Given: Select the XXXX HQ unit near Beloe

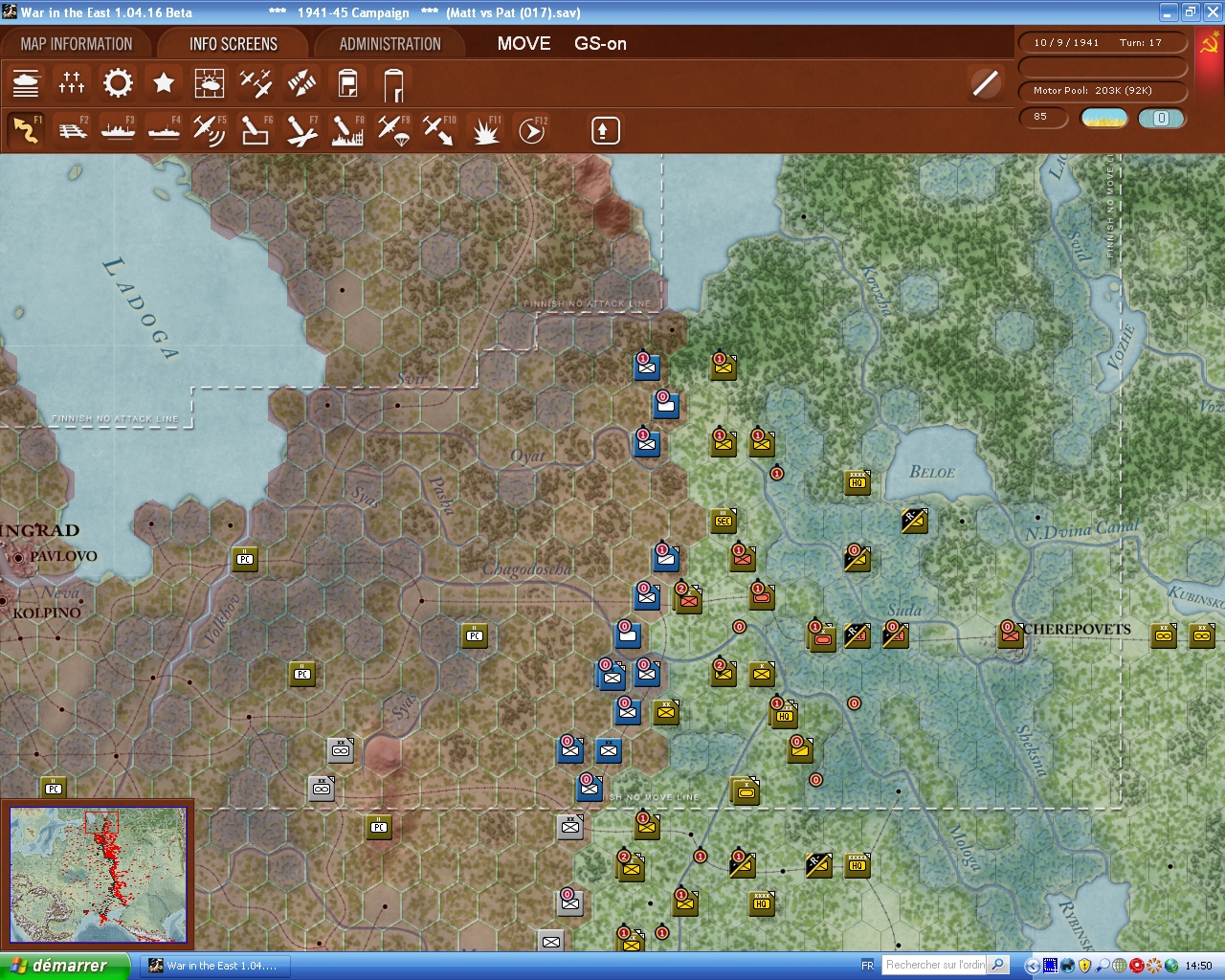Looking at the screenshot, I should 857,482.
